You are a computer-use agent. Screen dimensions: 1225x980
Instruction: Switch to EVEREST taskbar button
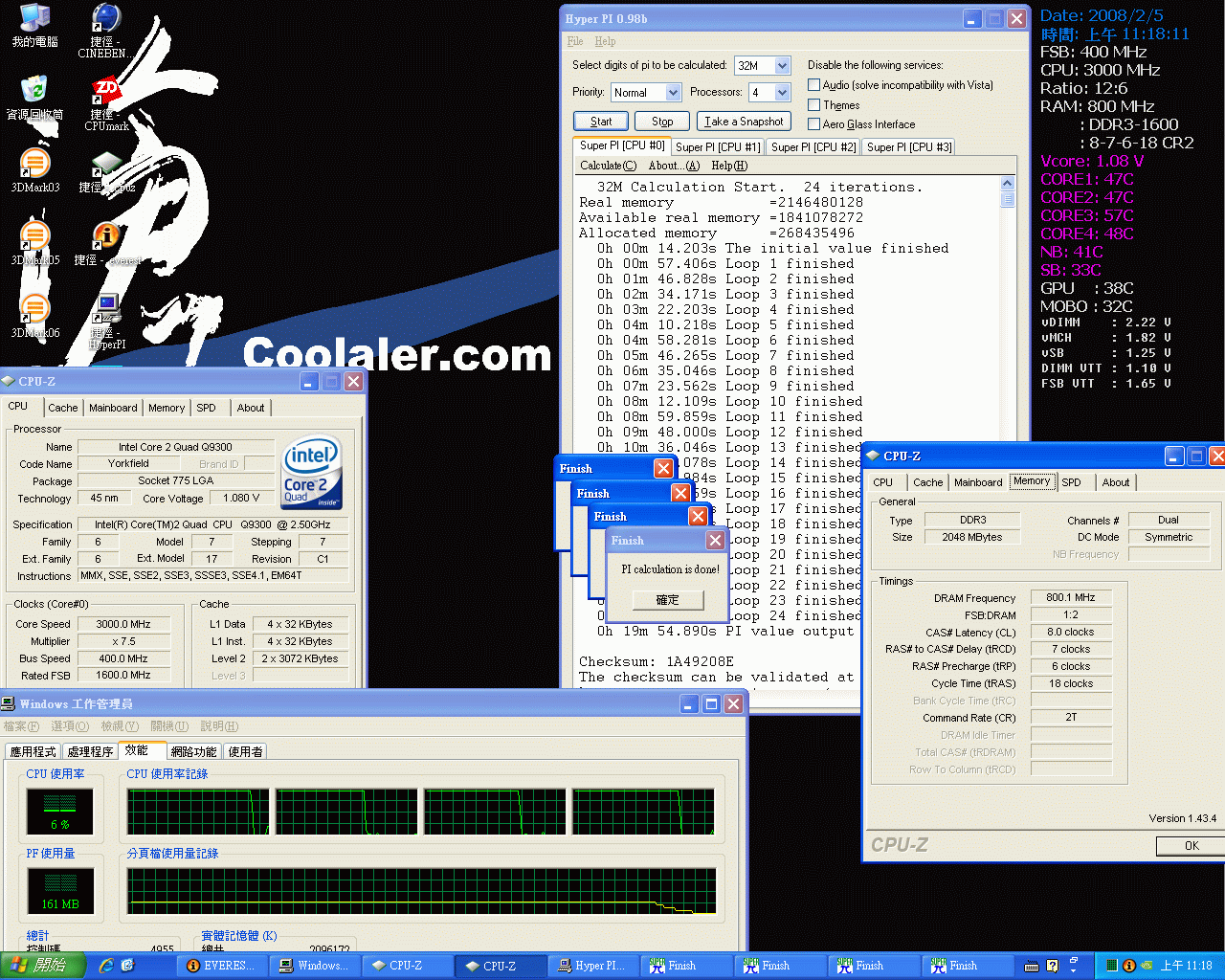tap(221, 966)
